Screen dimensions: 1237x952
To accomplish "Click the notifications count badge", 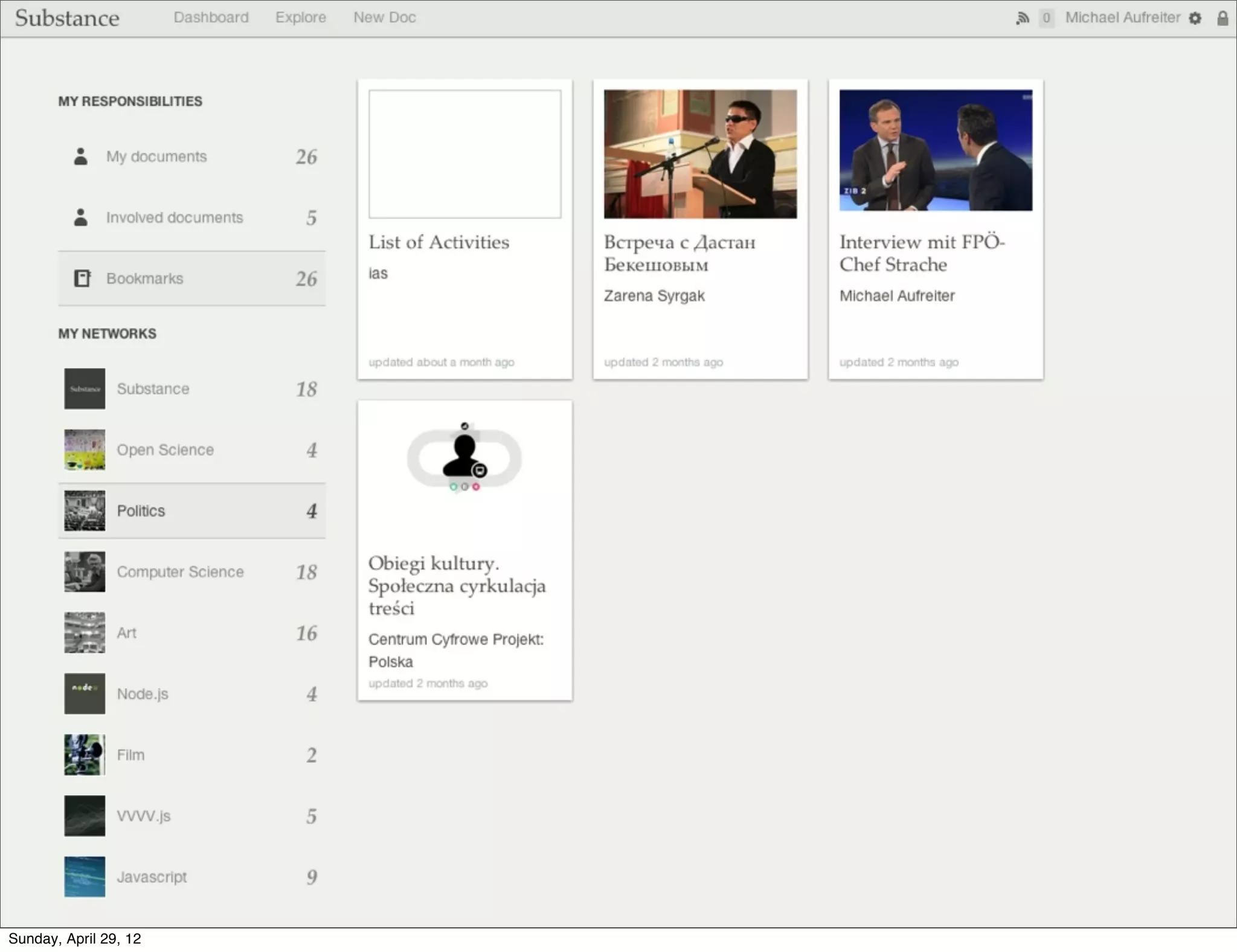I will click(x=1046, y=18).
